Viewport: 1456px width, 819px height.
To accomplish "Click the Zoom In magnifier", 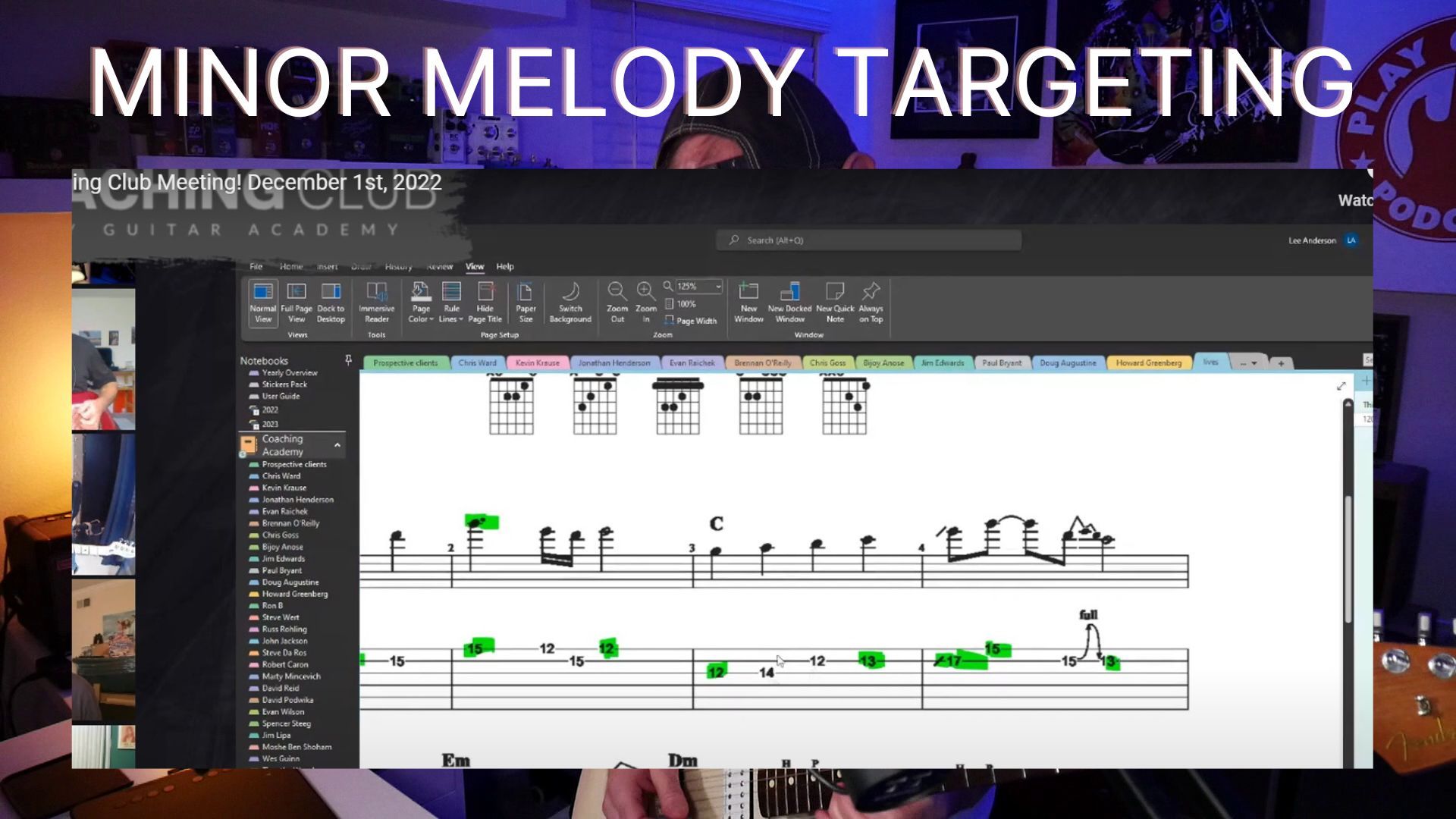I will click(x=645, y=291).
